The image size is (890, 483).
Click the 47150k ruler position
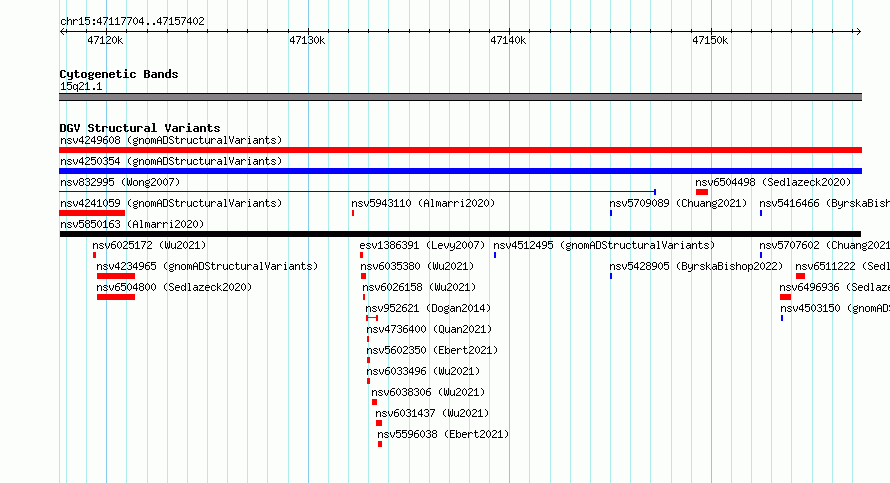[710, 40]
